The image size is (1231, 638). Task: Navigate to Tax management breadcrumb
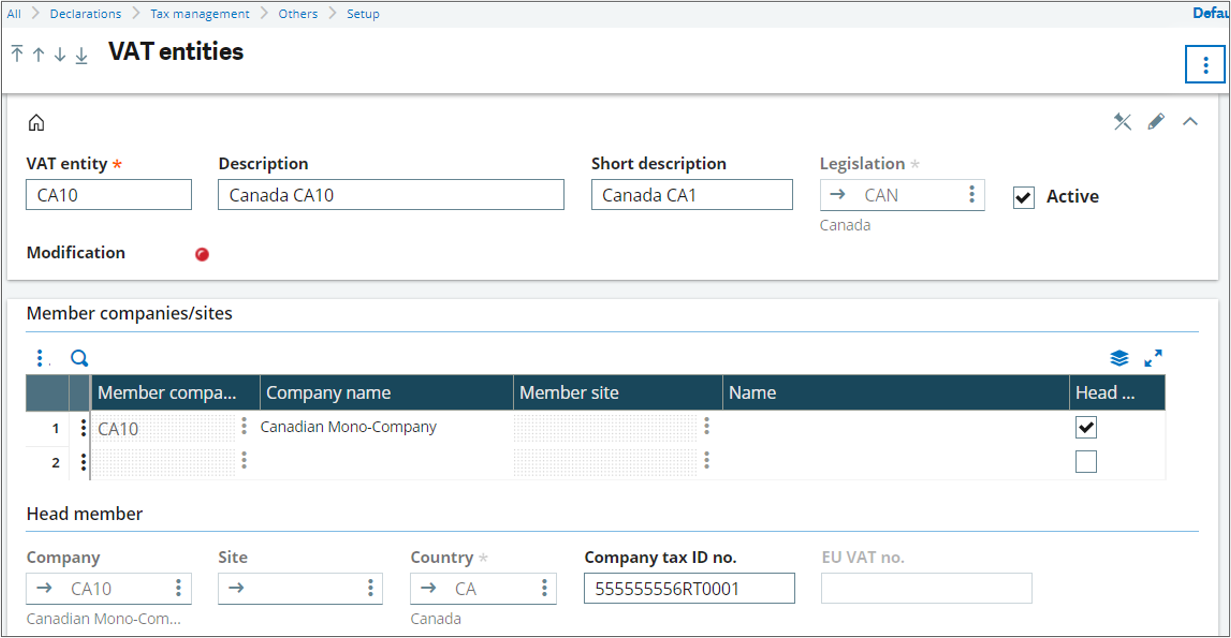[200, 14]
